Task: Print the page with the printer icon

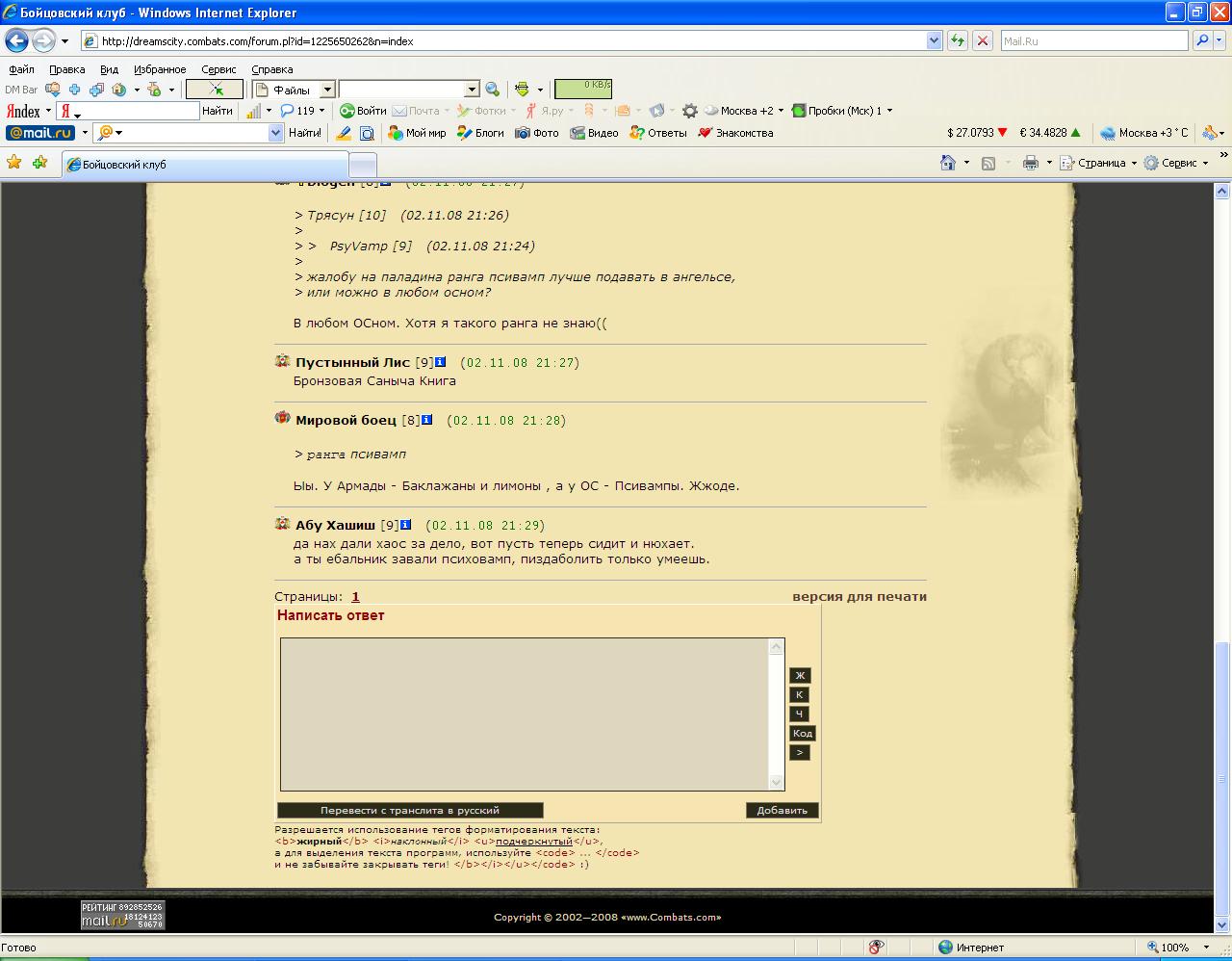Action: (1030, 163)
